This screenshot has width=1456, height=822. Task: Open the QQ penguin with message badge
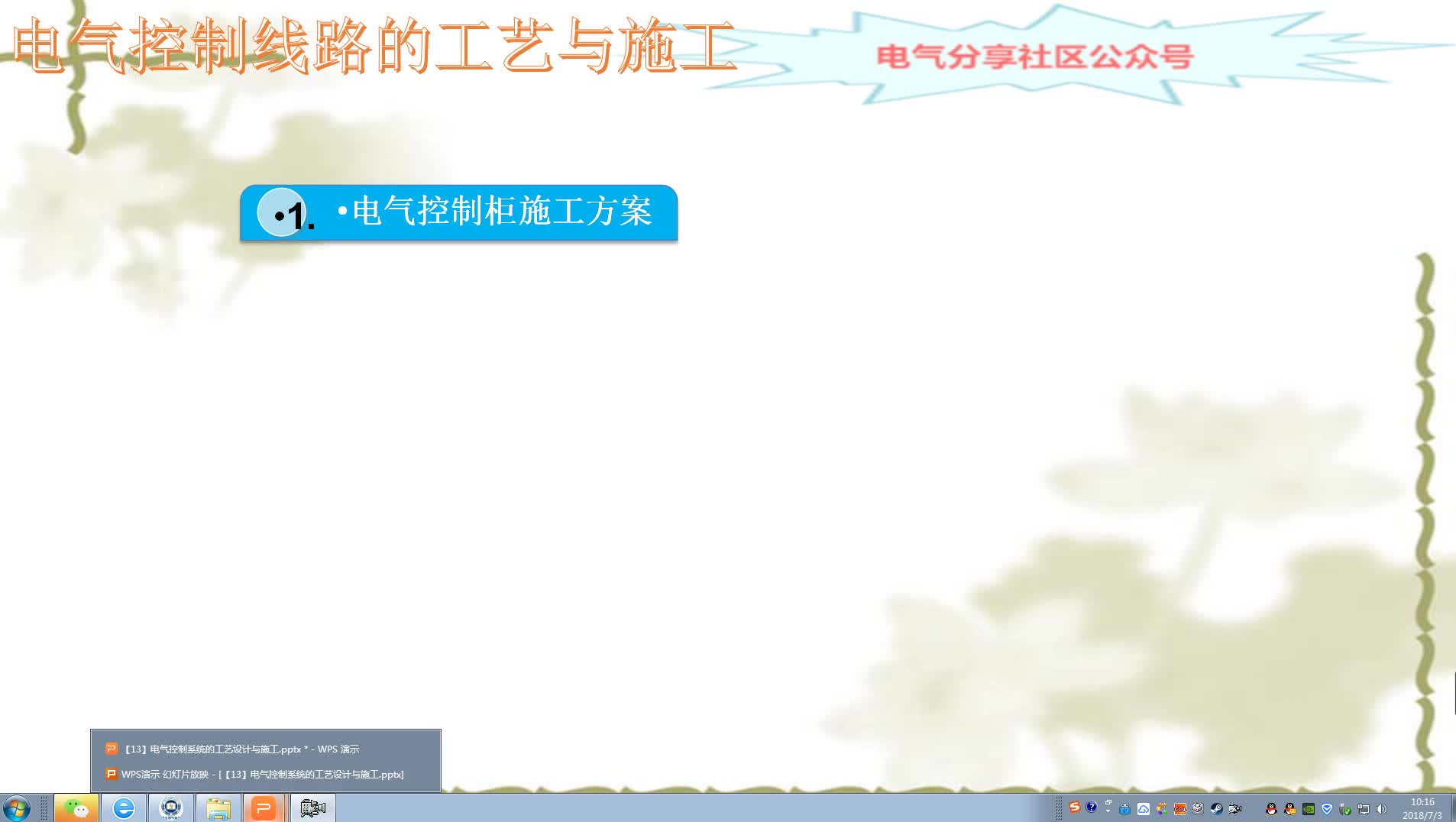pos(1290,809)
